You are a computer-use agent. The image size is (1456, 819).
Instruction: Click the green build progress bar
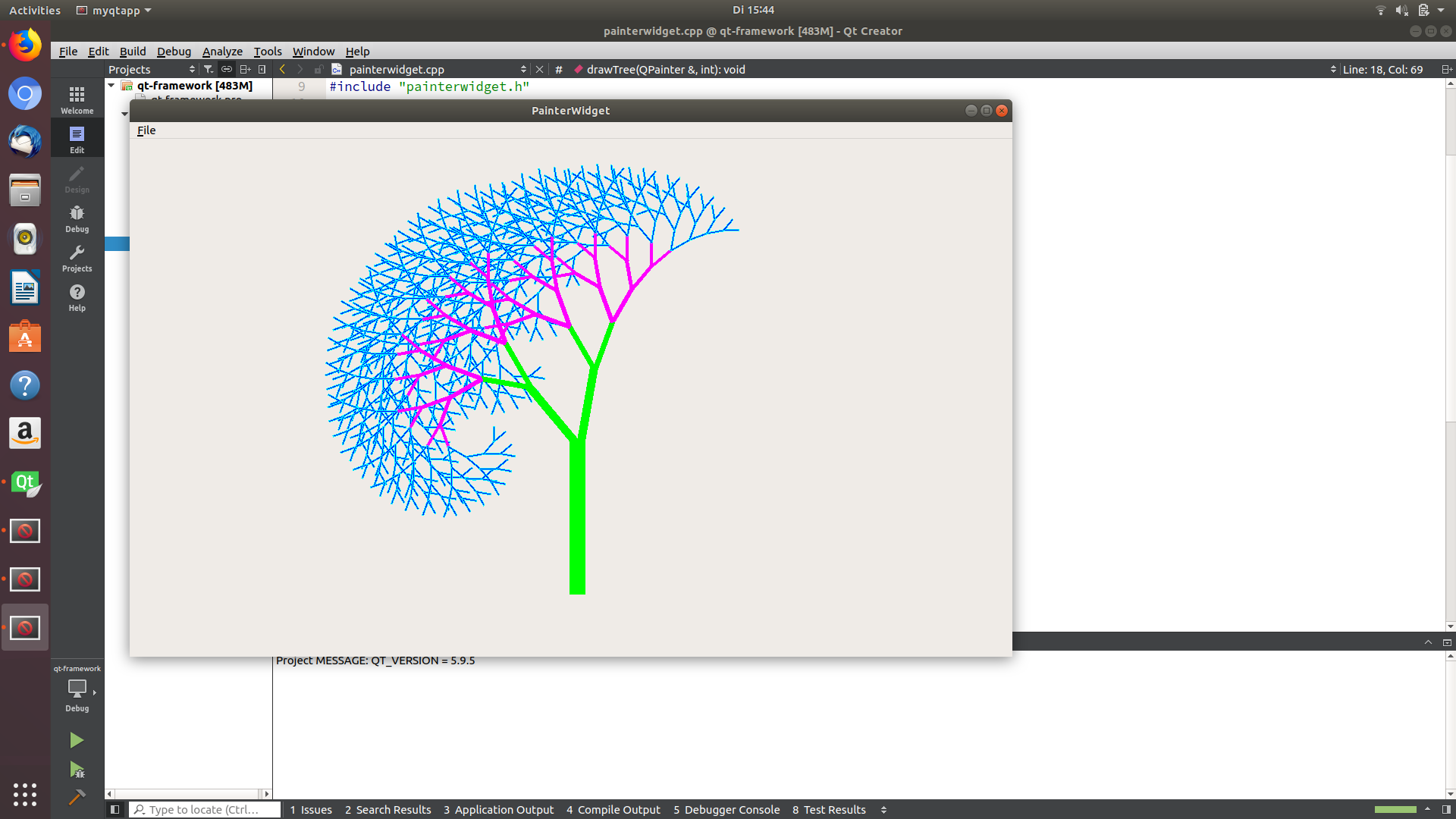pos(1395,809)
